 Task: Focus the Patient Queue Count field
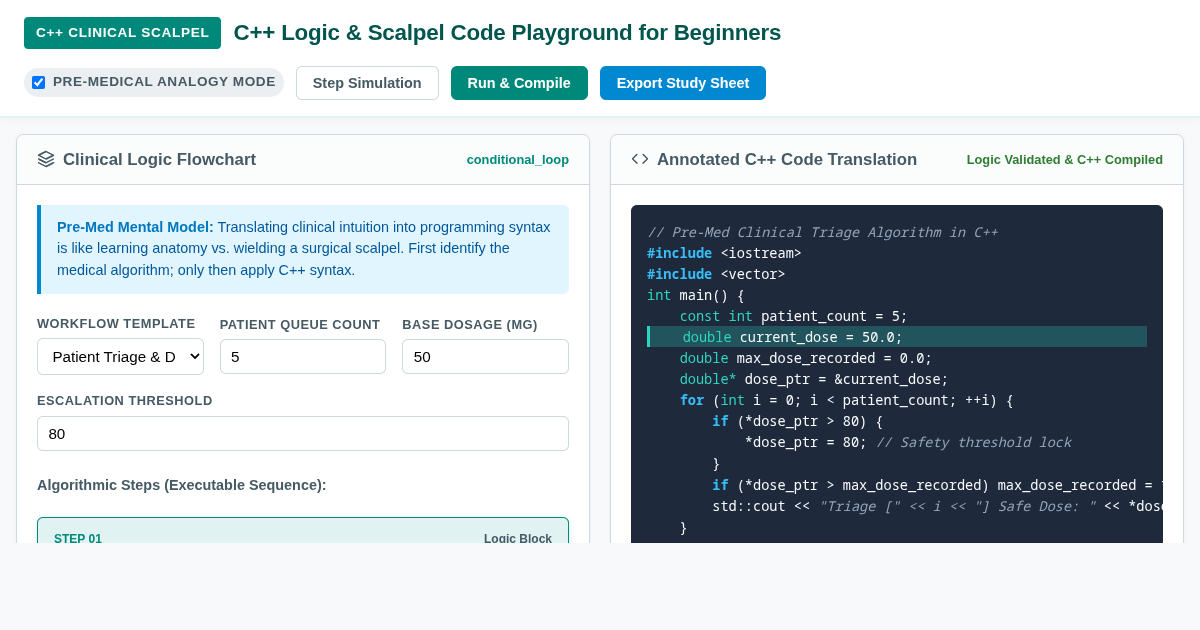pos(303,356)
